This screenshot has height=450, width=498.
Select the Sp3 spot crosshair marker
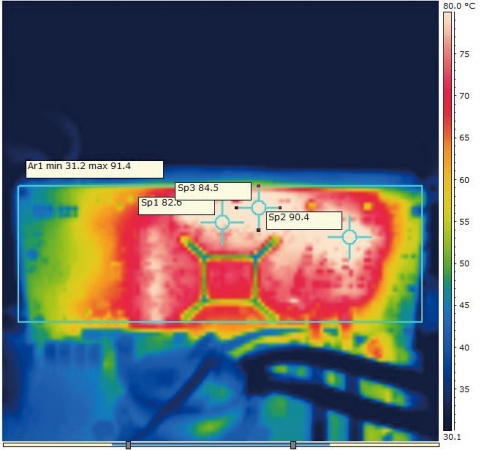point(258,208)
